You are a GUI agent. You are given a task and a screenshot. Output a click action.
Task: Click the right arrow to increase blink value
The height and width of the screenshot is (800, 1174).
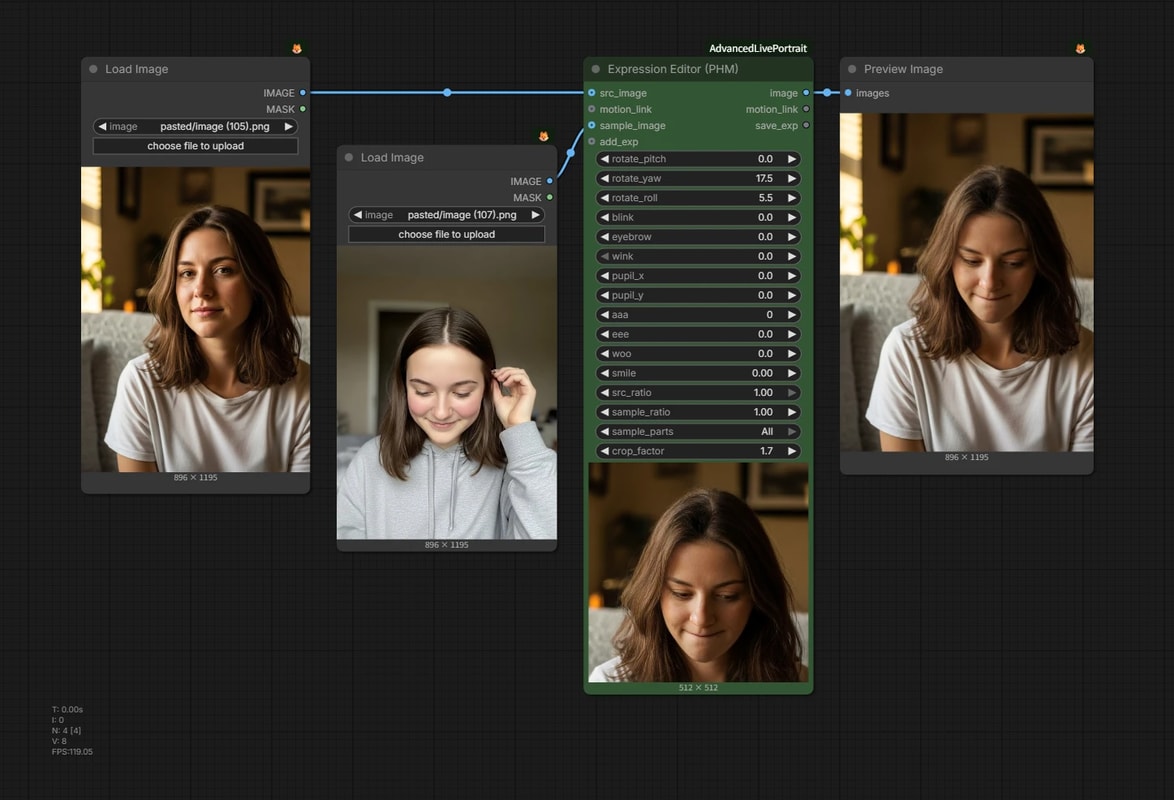tap(791, 217)
